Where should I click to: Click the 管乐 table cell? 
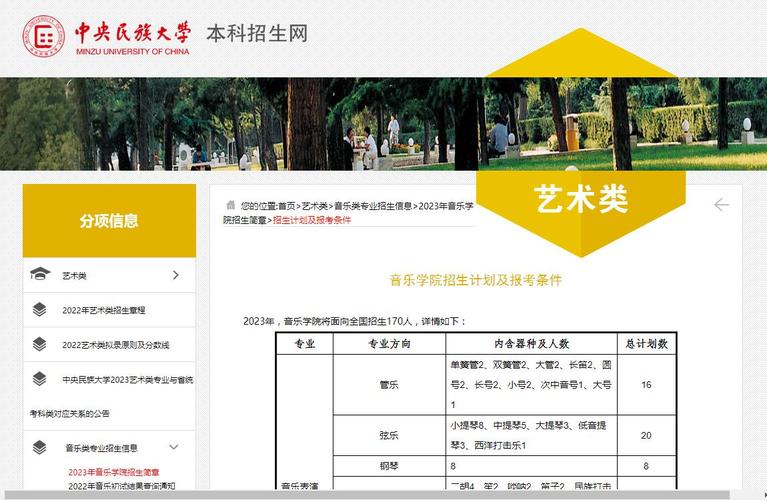click(389, 385)
